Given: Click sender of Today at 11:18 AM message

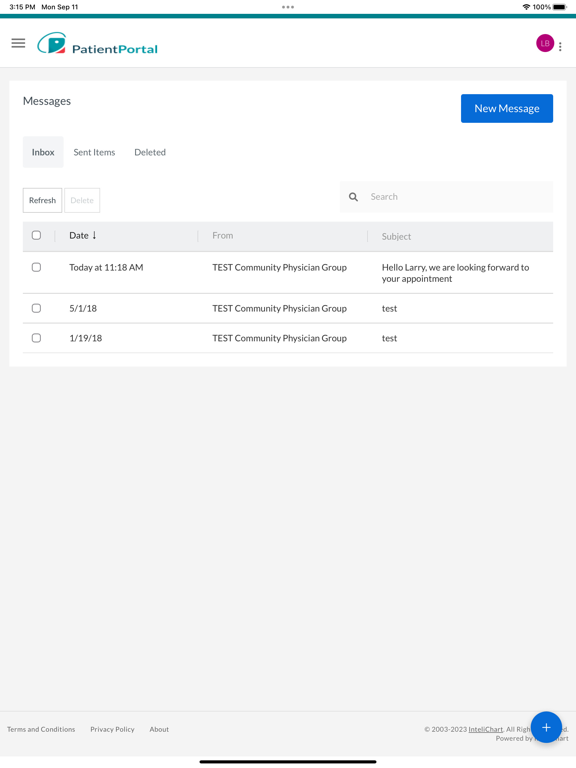Looking at the screenshot, I should tap(279, 267).
